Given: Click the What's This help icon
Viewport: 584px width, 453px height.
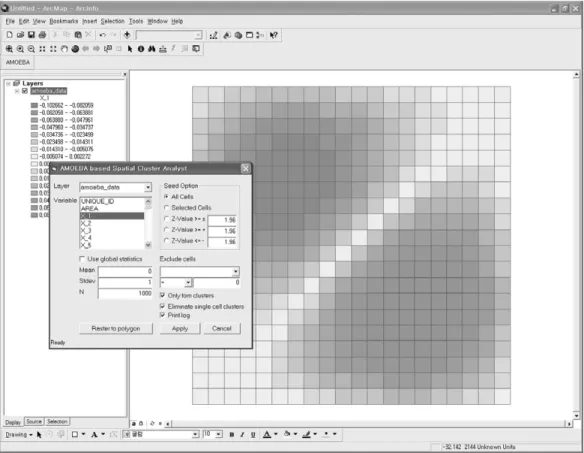Looking at the screenshot, I should (x=274, y=35).
